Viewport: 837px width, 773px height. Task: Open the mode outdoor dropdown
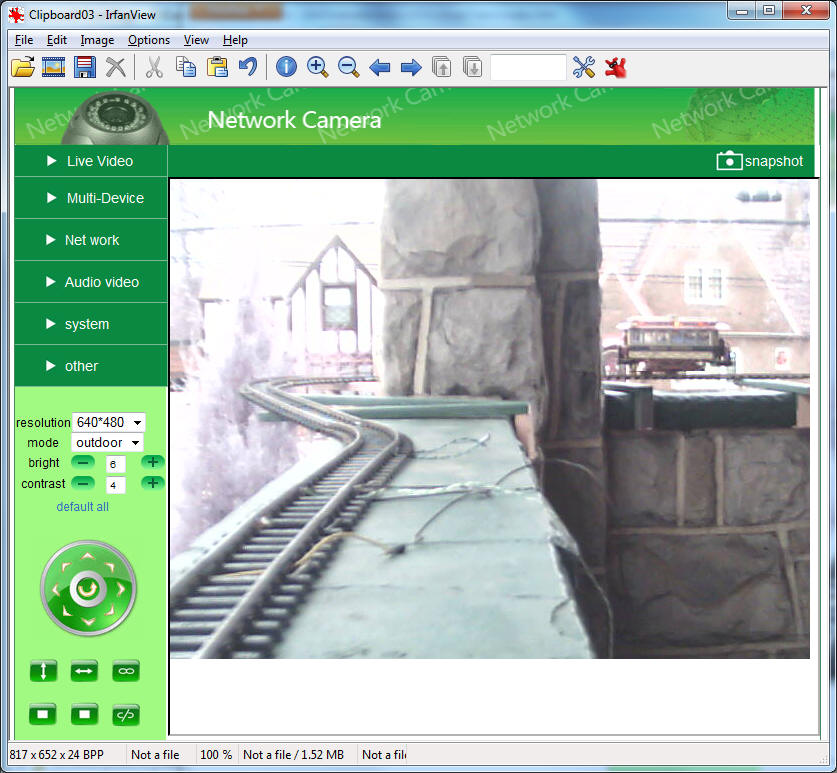[x=107, y=442]
